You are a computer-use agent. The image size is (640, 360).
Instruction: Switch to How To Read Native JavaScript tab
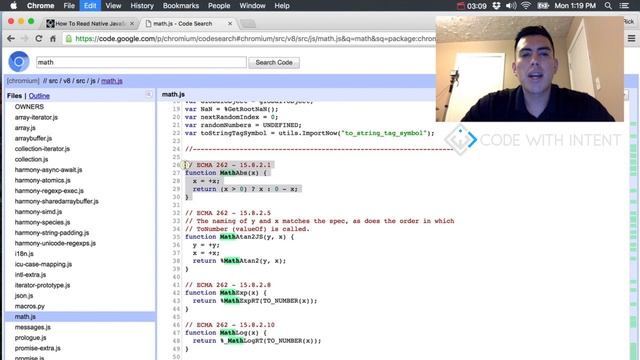90,24
